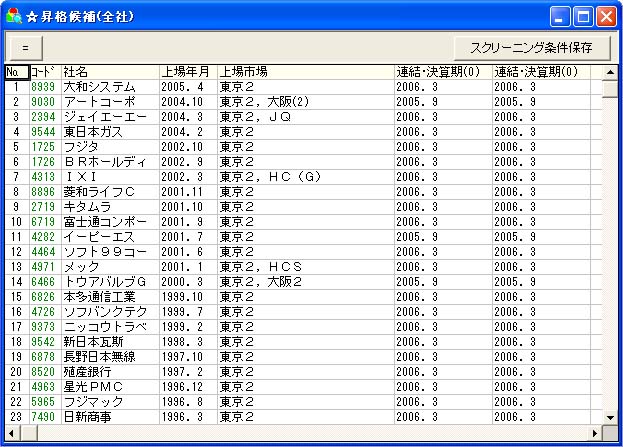Maximize the 昇格候補 window
This screenshot has width=623, height=447.
click(584, 16)
